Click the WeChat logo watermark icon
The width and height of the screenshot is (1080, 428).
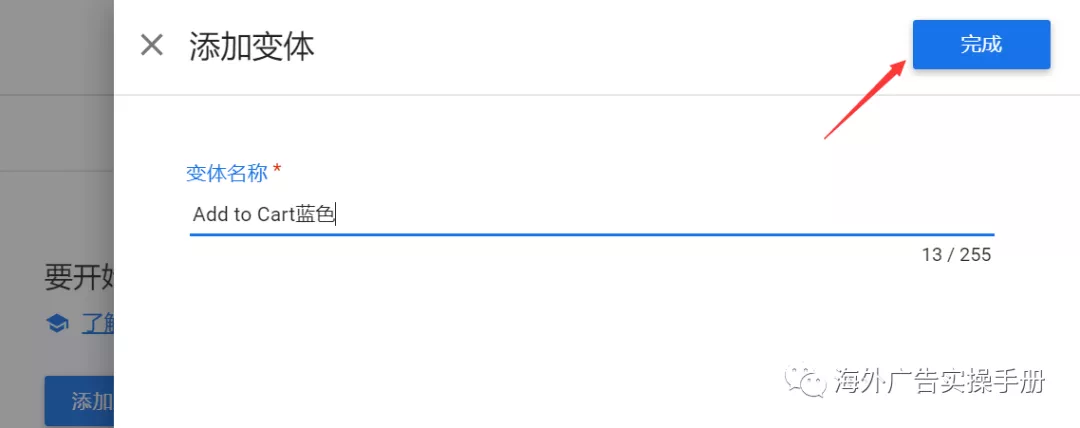(808, 380)
